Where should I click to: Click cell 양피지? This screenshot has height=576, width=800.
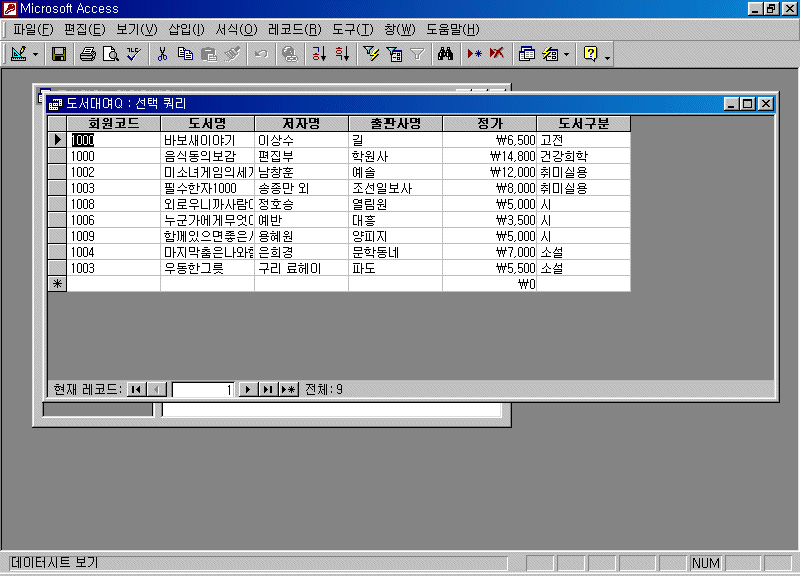point(395,236)
